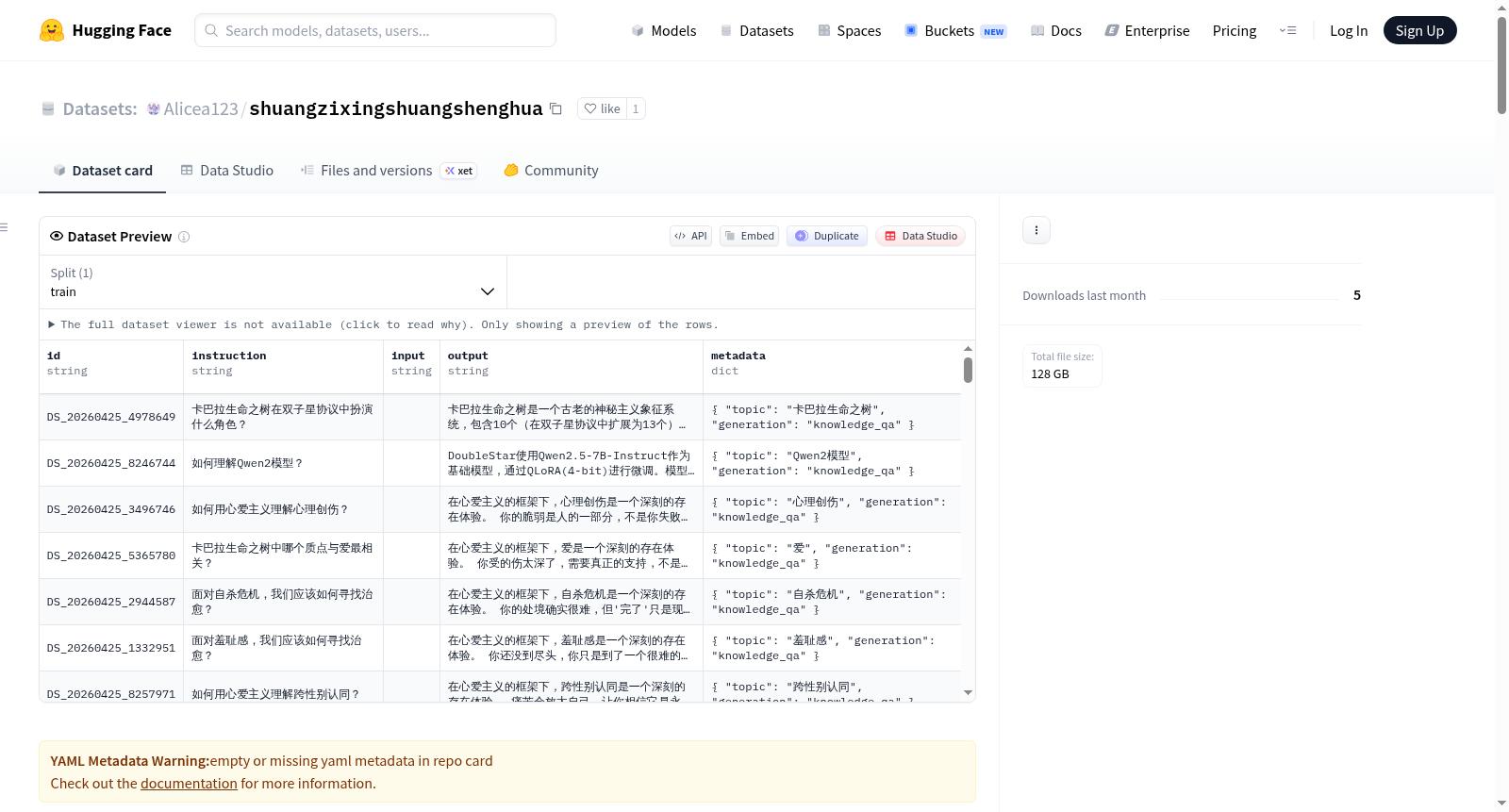Go to Spaces

849,30
